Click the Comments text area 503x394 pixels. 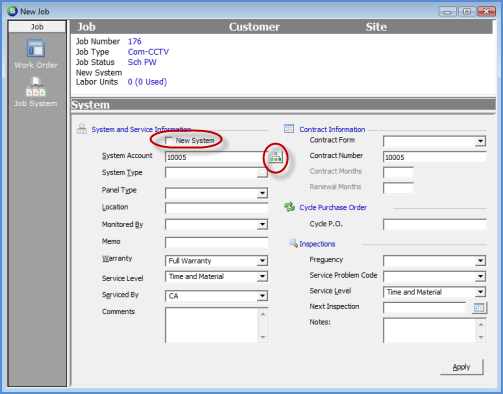(x=211, y=325)
